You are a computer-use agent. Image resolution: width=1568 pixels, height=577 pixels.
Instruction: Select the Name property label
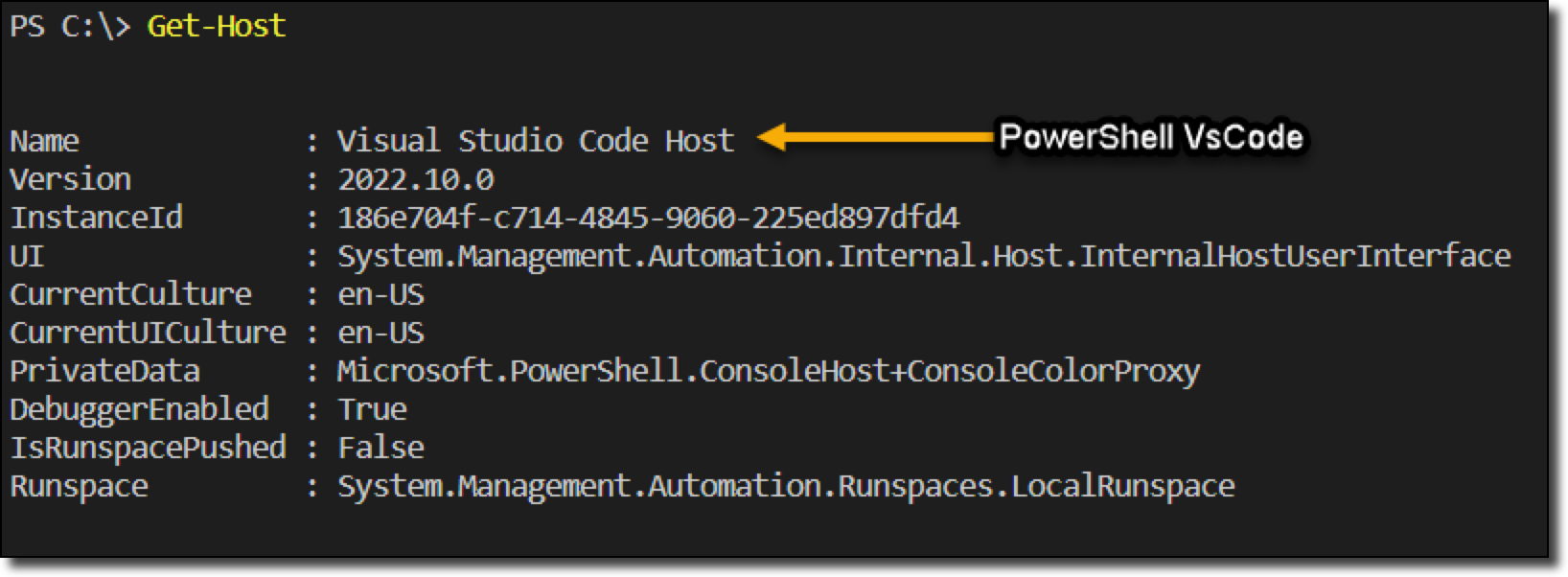(44, 141)
